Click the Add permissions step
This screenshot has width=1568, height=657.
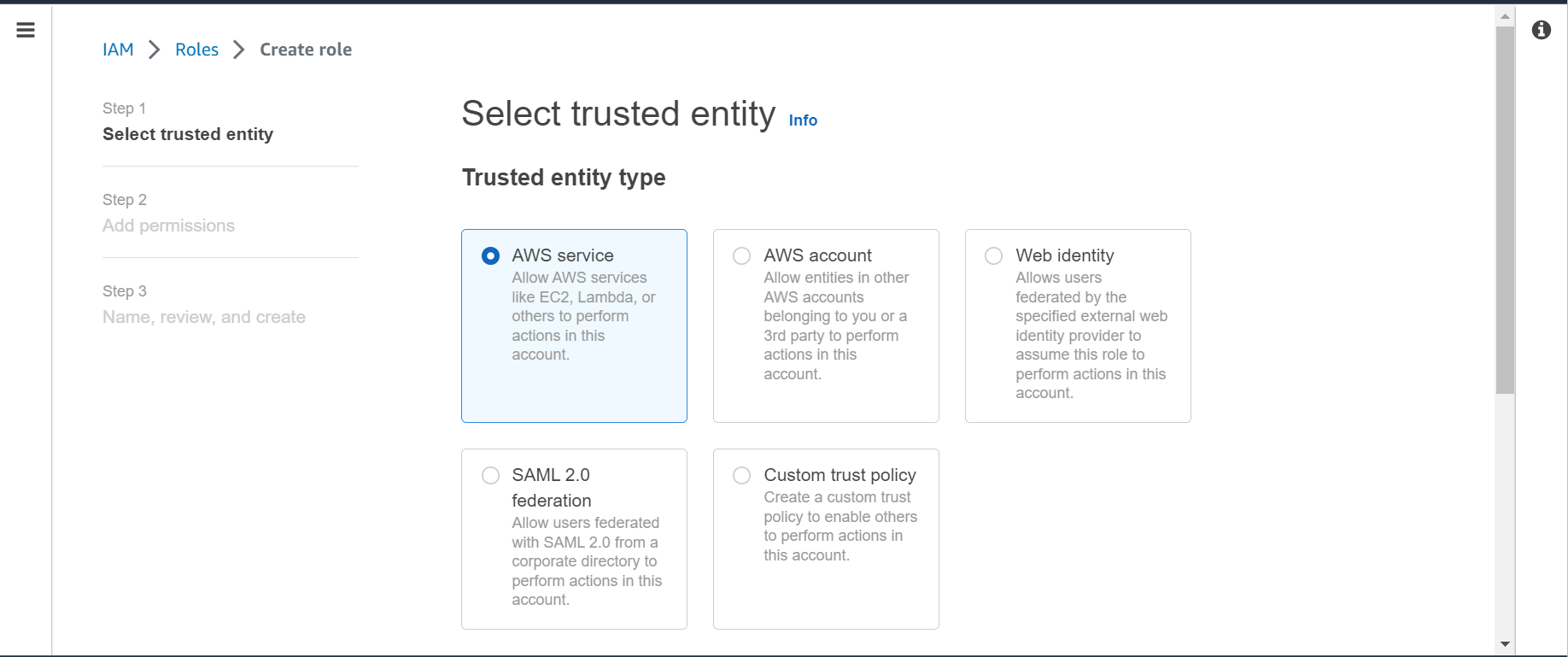click(x=168, y=226)
